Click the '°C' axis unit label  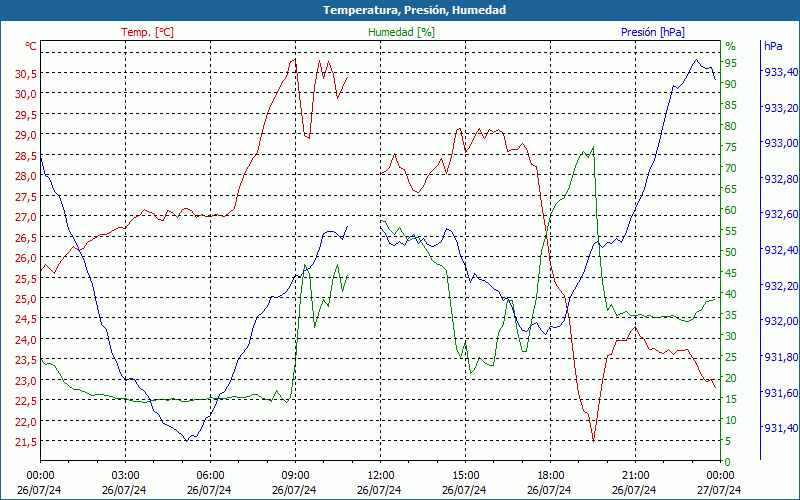pos(31,46)
